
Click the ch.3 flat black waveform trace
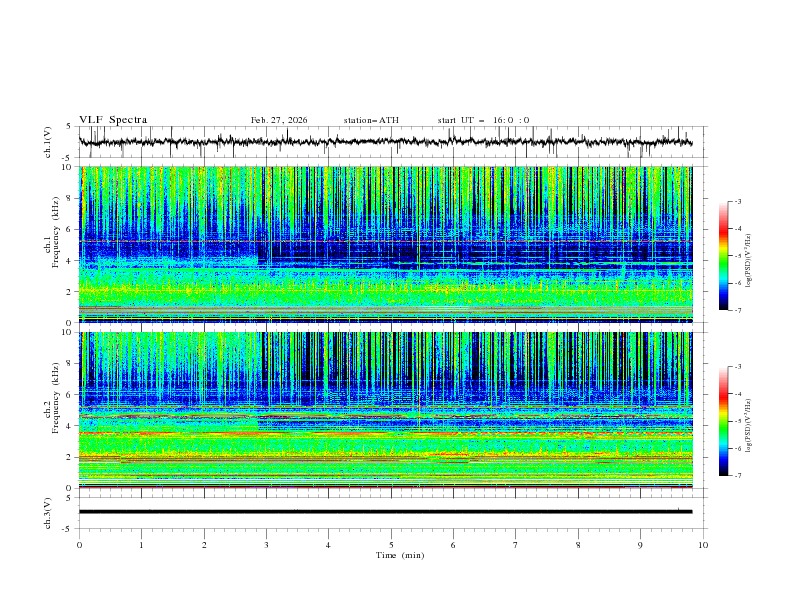385,512
